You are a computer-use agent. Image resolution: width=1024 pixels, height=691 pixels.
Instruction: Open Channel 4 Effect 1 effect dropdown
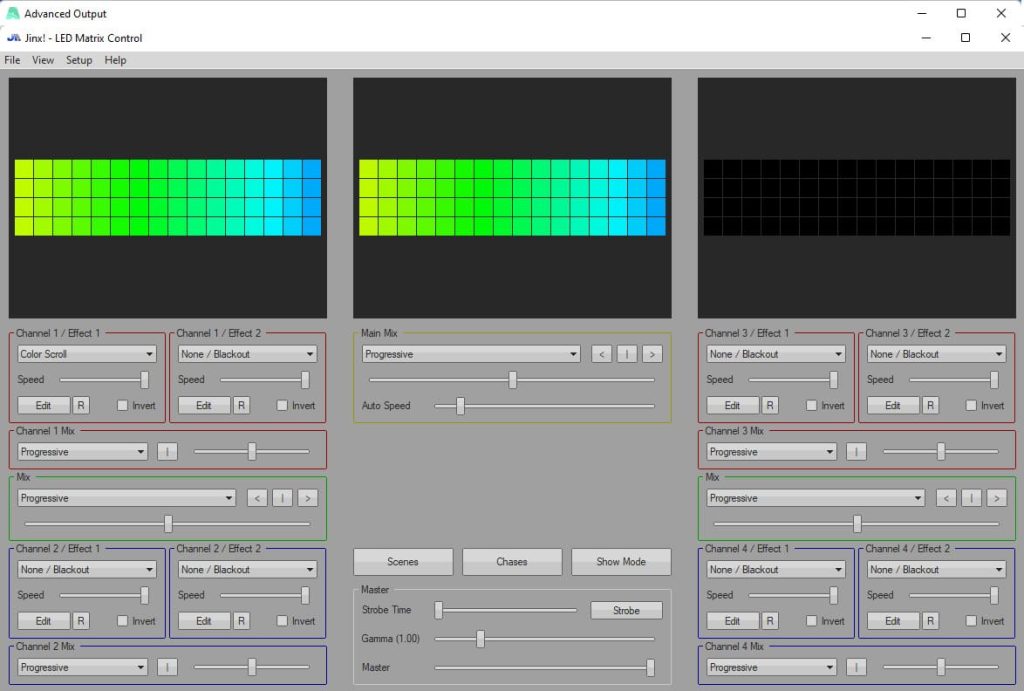(775, 570)
